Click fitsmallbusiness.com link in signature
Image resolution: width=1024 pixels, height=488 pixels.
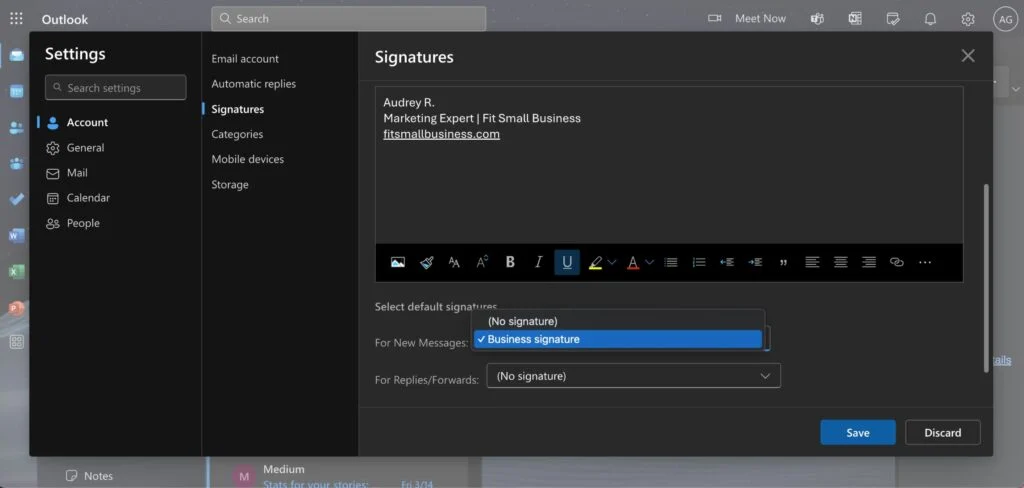441,134
